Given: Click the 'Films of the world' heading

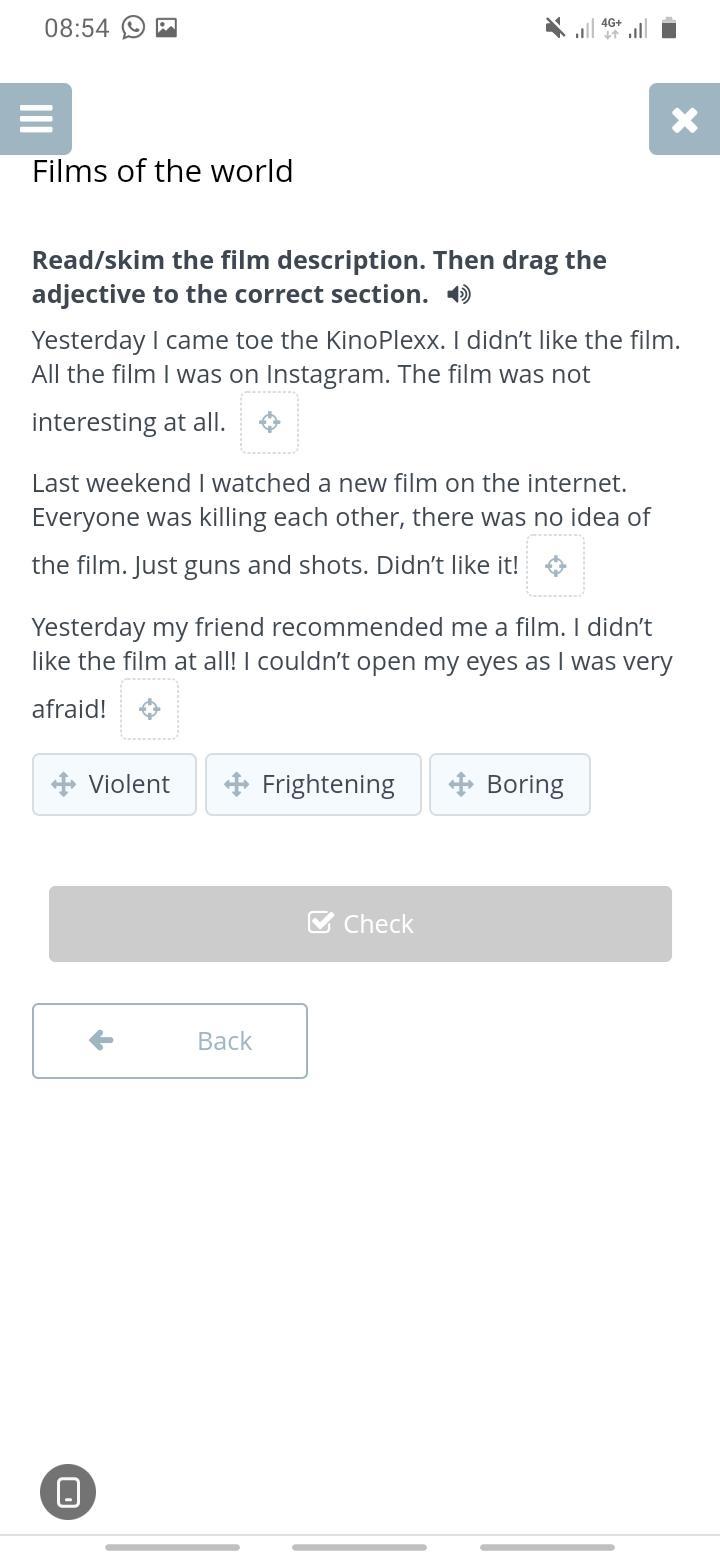Looking at the screenshot, I should click(163, 171).
